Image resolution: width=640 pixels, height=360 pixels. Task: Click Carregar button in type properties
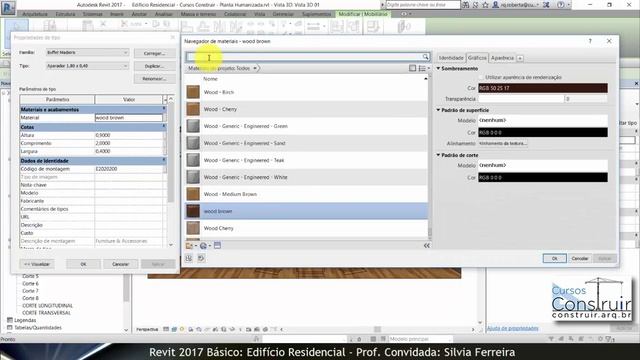(x=154, y=53)
